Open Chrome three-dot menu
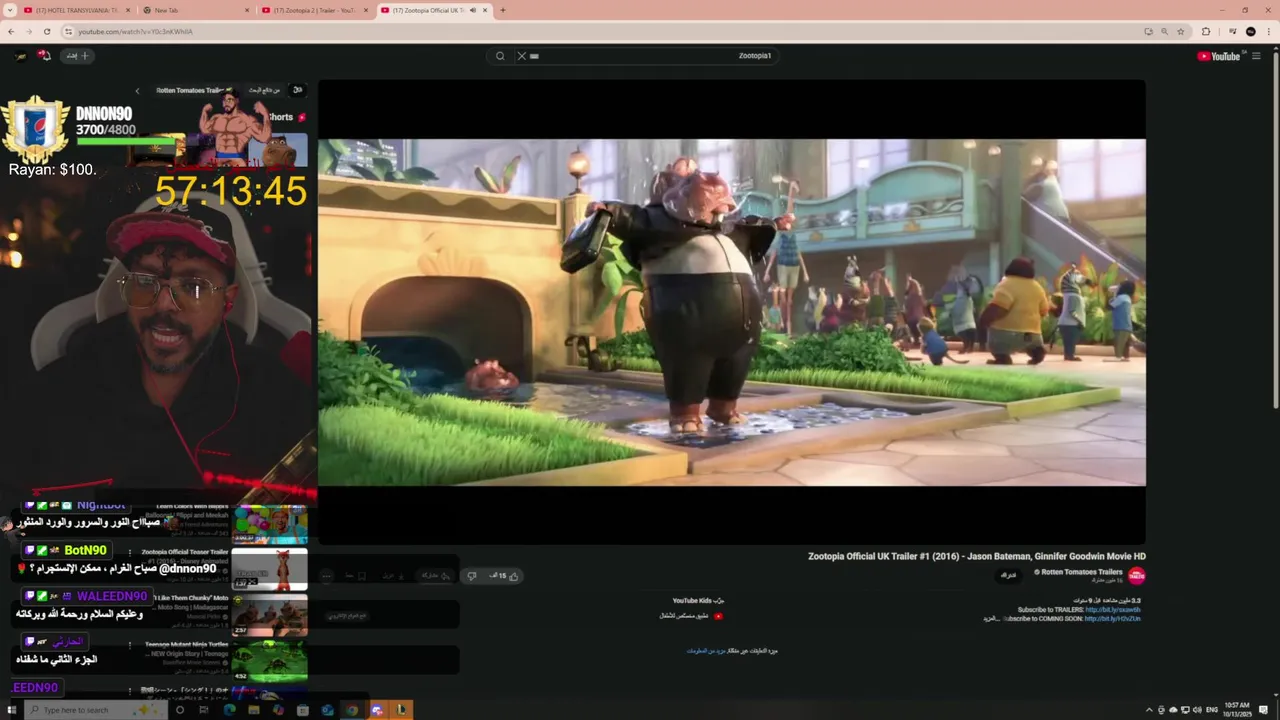 (x=1268, y=31)
